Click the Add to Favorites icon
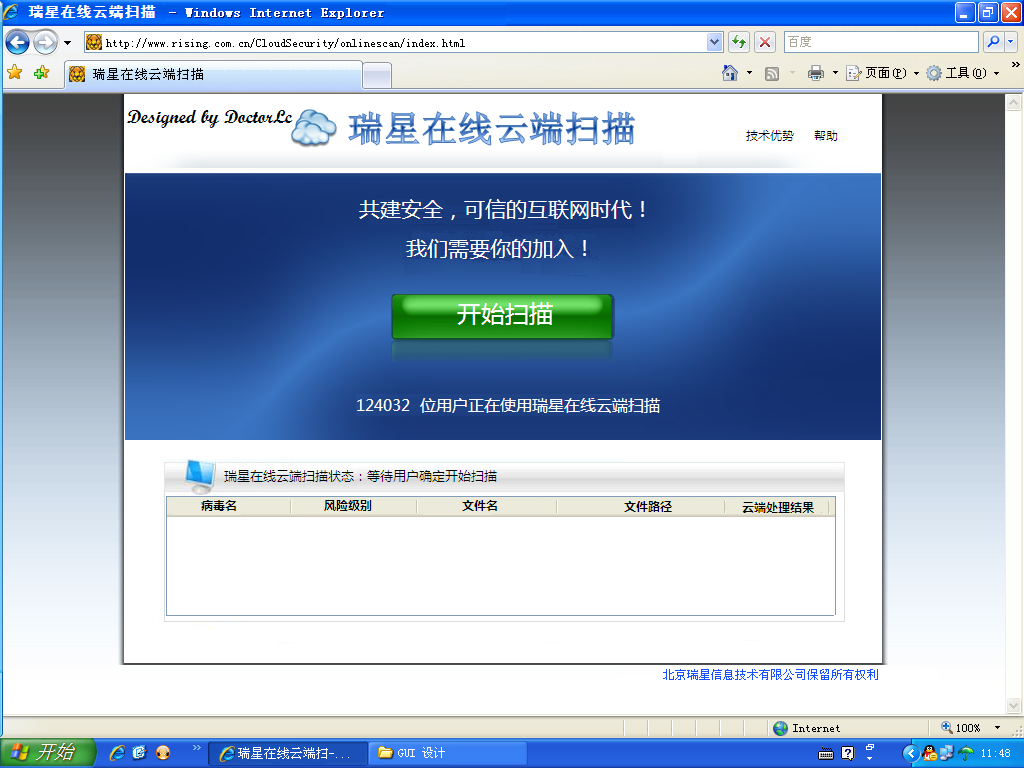 point(42,73)
